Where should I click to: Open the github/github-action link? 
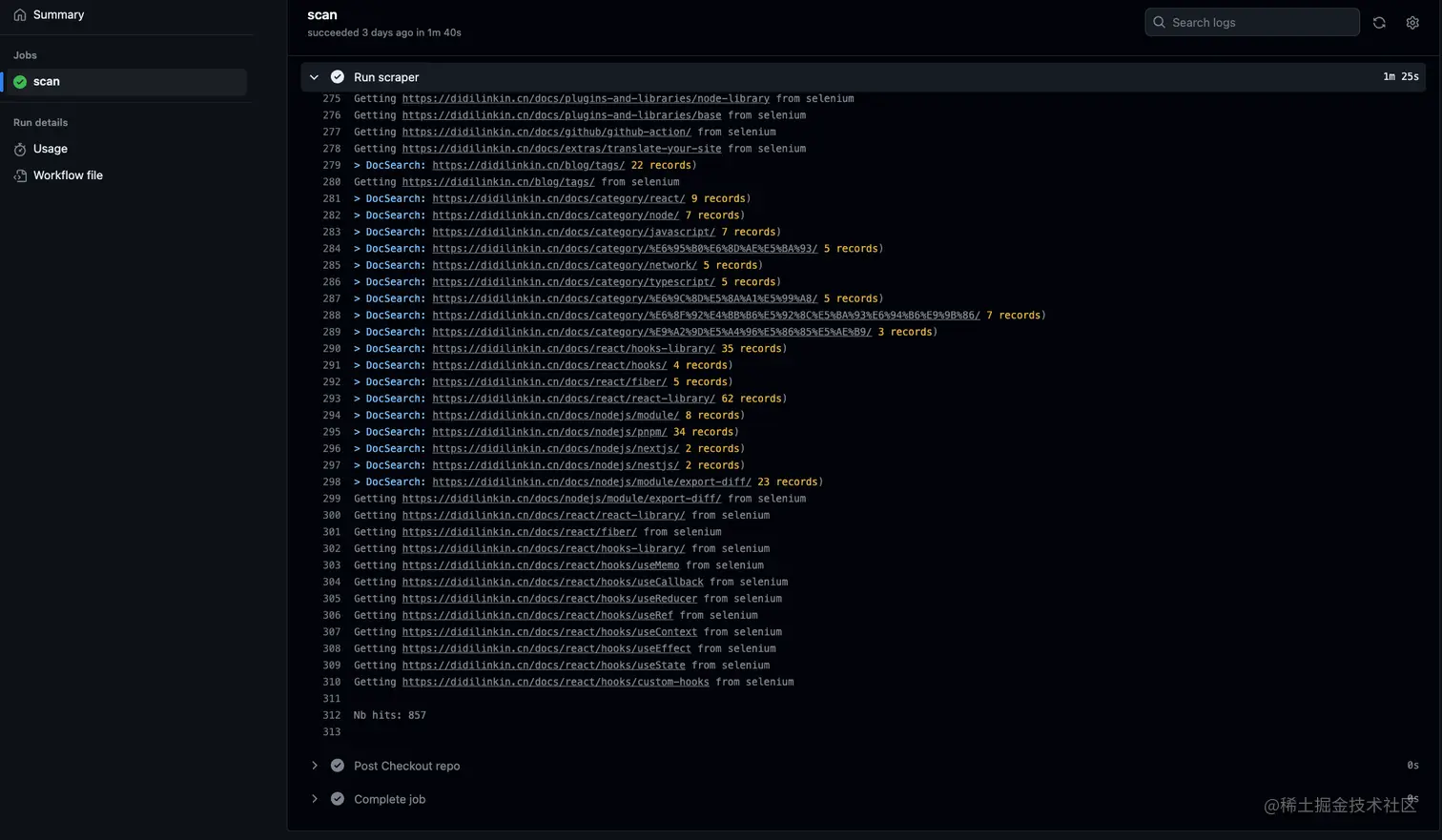pos(546,132)
